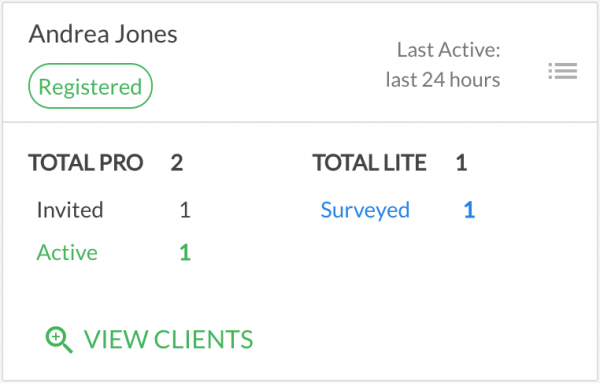Click the TOTAL PRO count 2
Viewport: 600px width, 383px height.
(x=177, y=163)
